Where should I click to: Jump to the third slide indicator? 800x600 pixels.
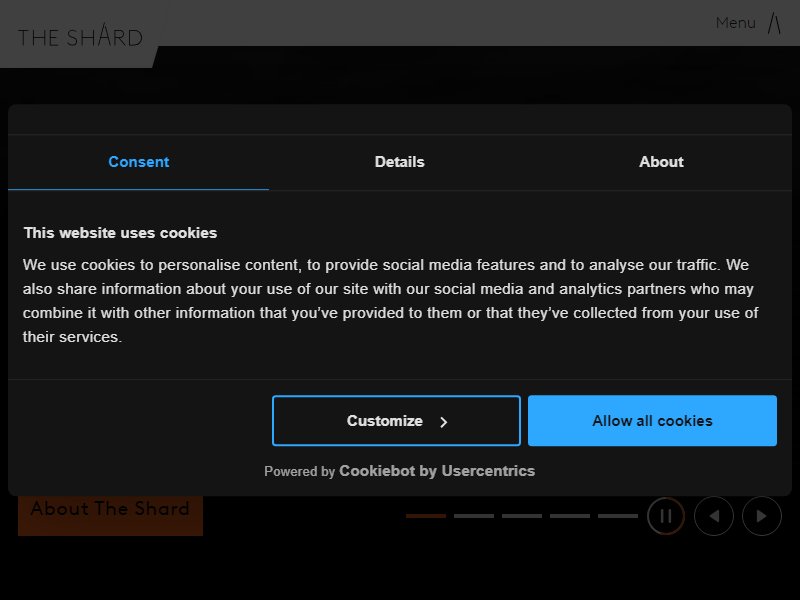click(x=521, y=516)
